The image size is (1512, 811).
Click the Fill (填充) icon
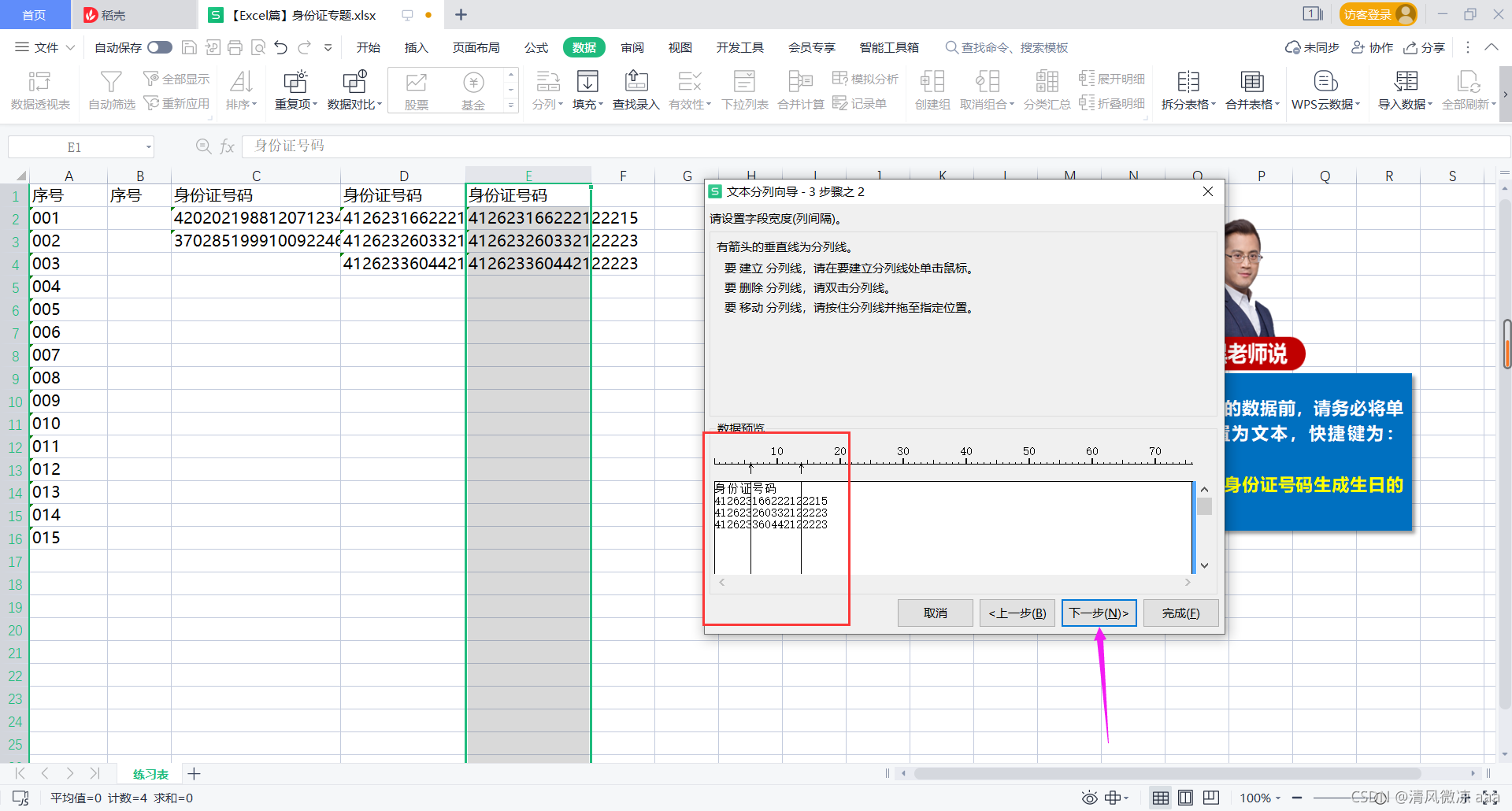587,81
